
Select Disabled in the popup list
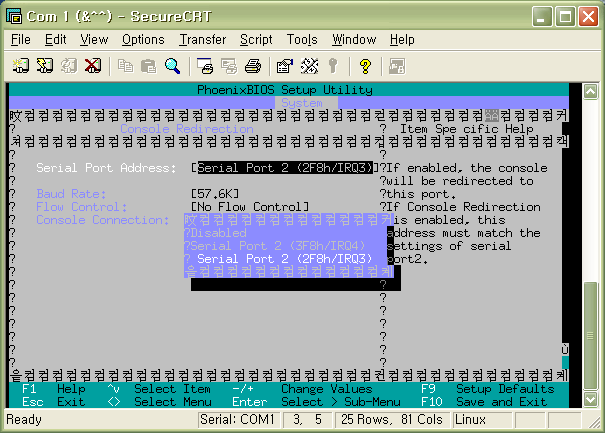218,233
